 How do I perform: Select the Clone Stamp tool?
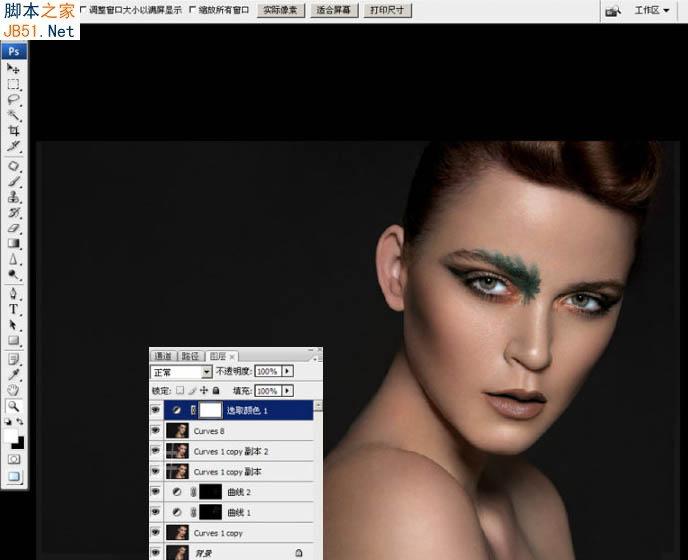14,197
